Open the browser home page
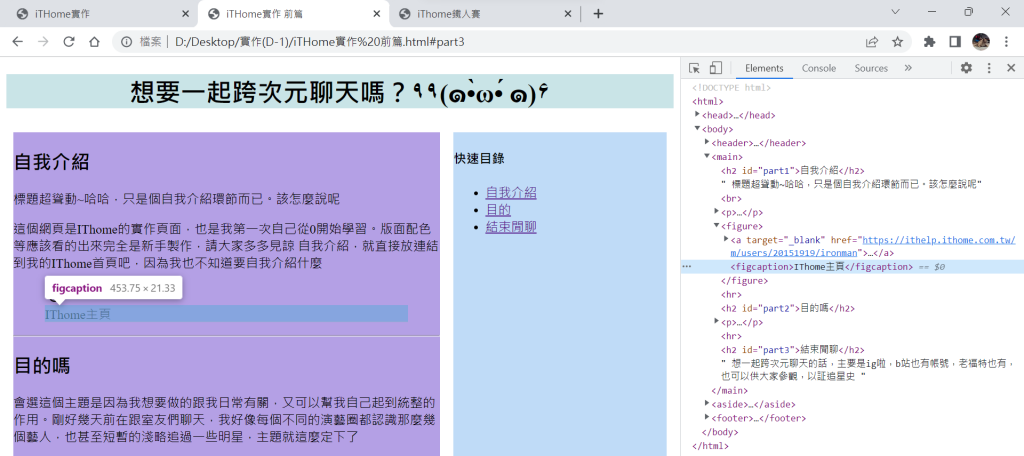 (94, 42)
